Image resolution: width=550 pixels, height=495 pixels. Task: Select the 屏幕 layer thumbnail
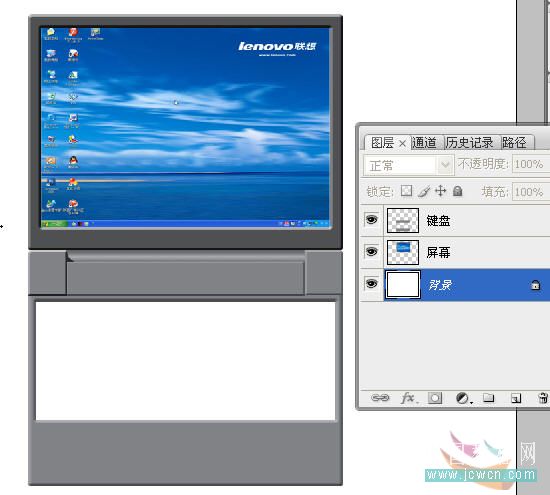tap(403, 252)
